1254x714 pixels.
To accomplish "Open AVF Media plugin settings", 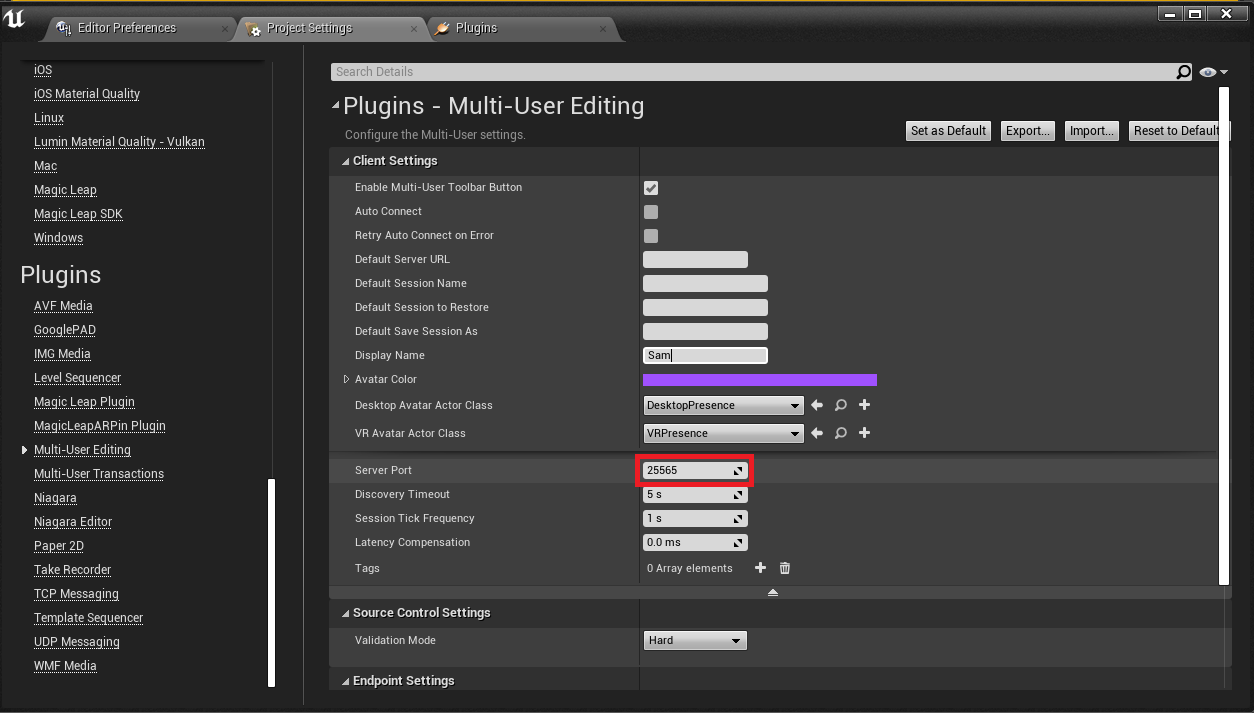I will (63, 306).
